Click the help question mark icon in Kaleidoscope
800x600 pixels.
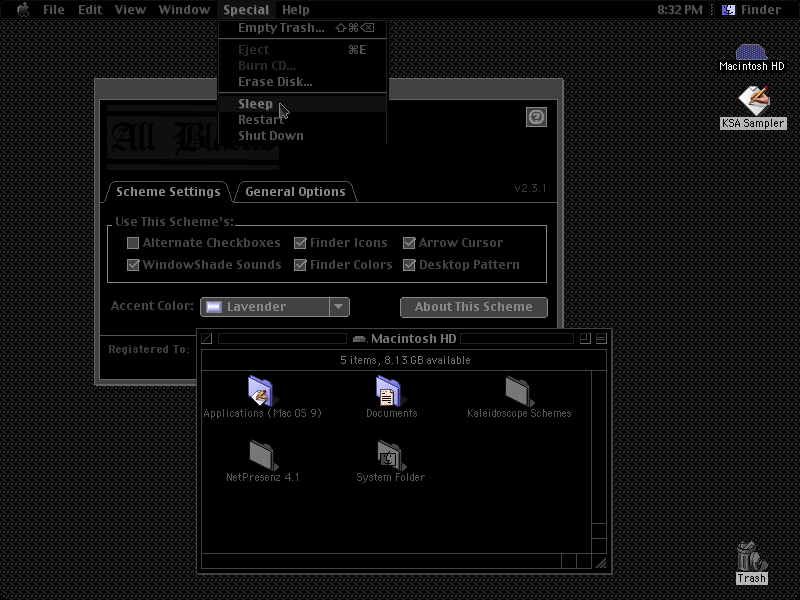tap(536, 117)
